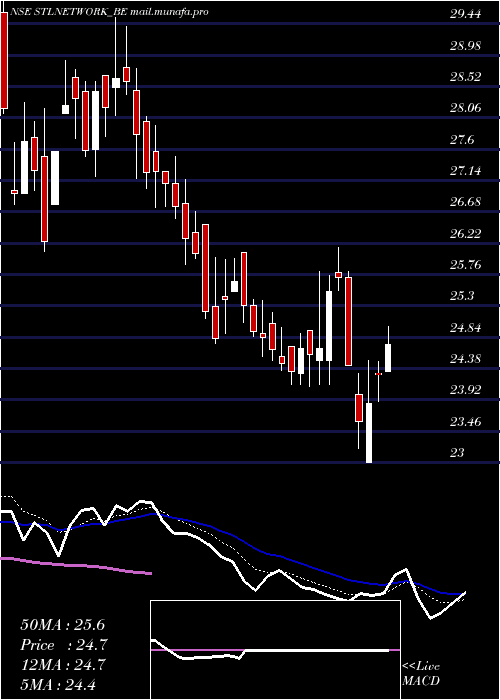Click the 12MA : 24.7 readout
The width and height of the screenshot is (500, 700).
62,665
